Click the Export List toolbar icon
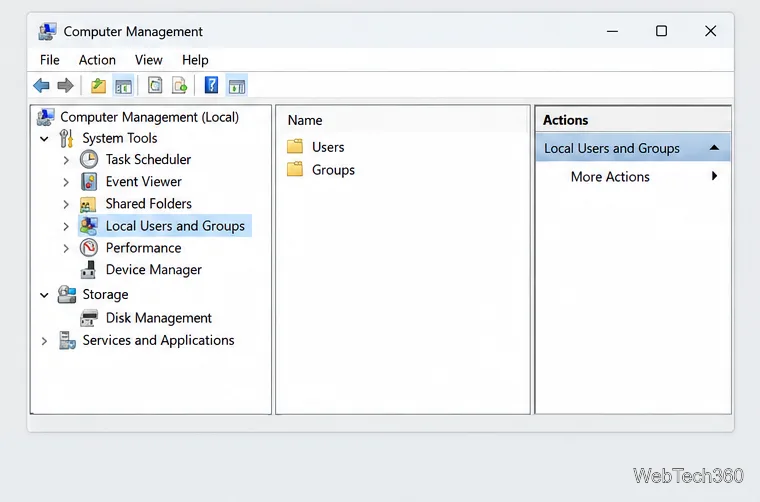 179,86
